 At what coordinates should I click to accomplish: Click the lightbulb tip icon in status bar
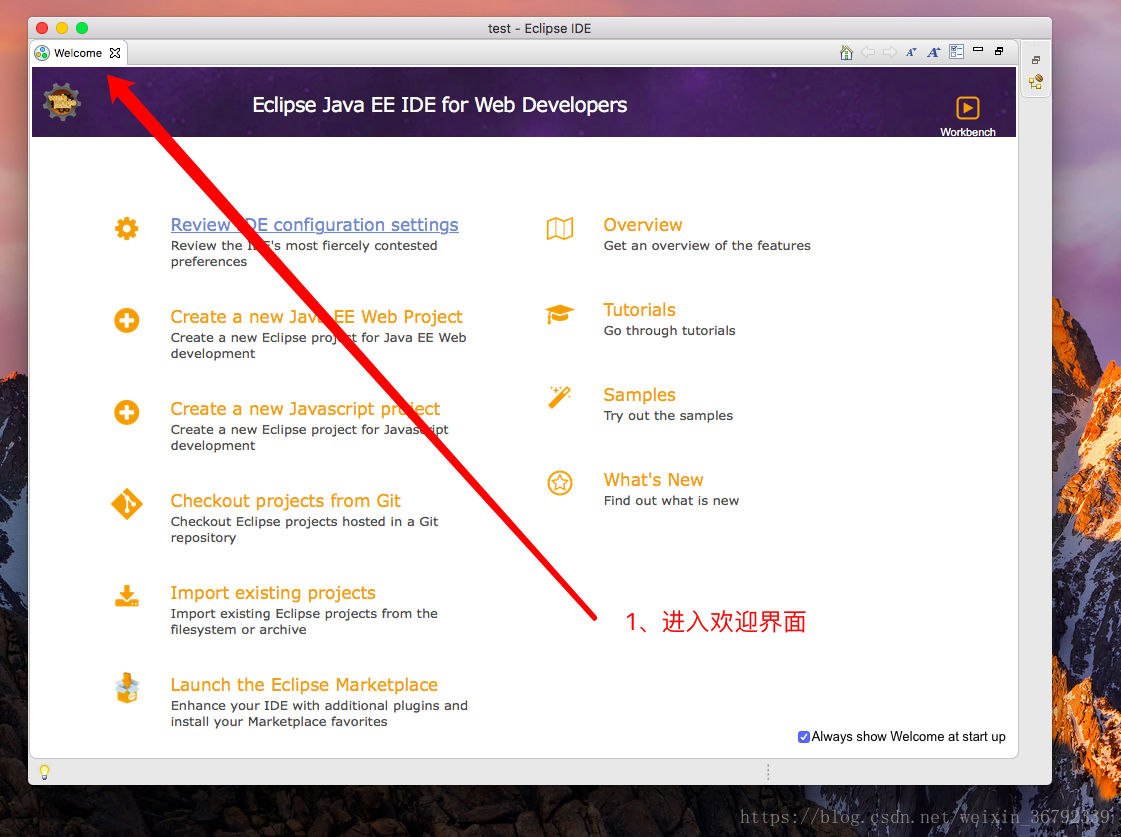(x=44, y=772)
